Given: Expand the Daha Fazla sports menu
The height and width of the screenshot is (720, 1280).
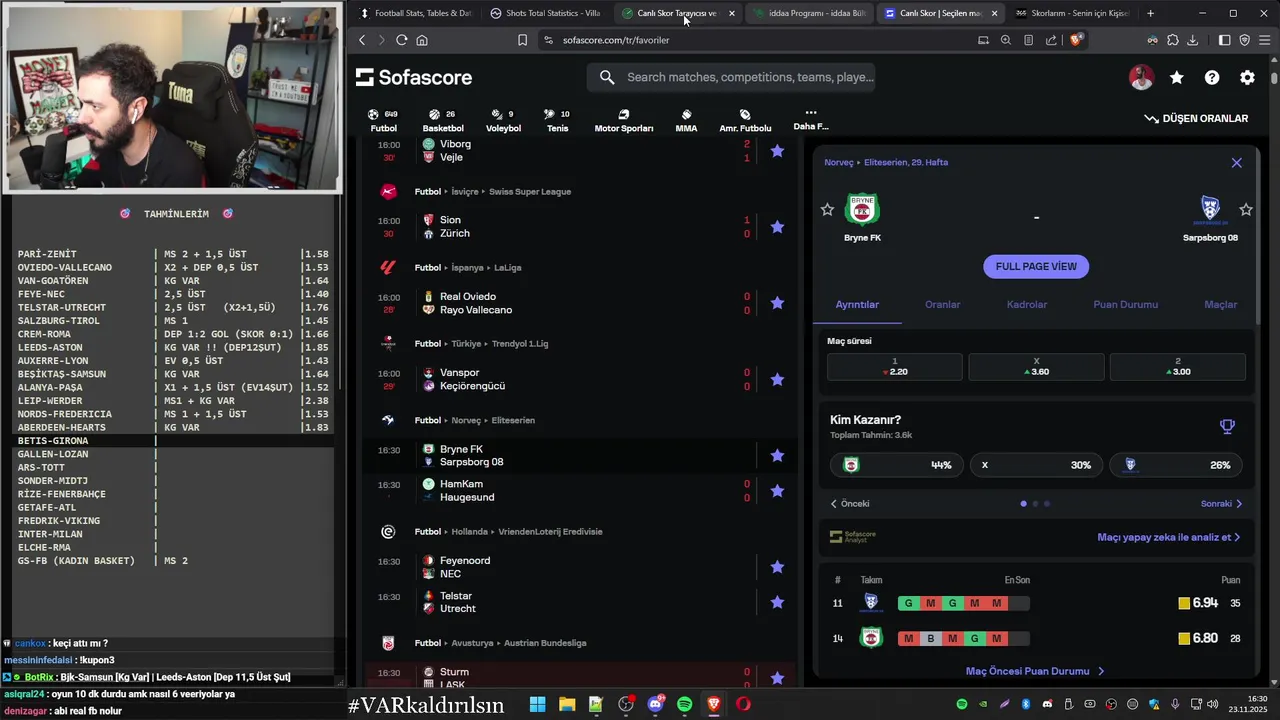Looking at the screenshot, I should coord(811,119).
